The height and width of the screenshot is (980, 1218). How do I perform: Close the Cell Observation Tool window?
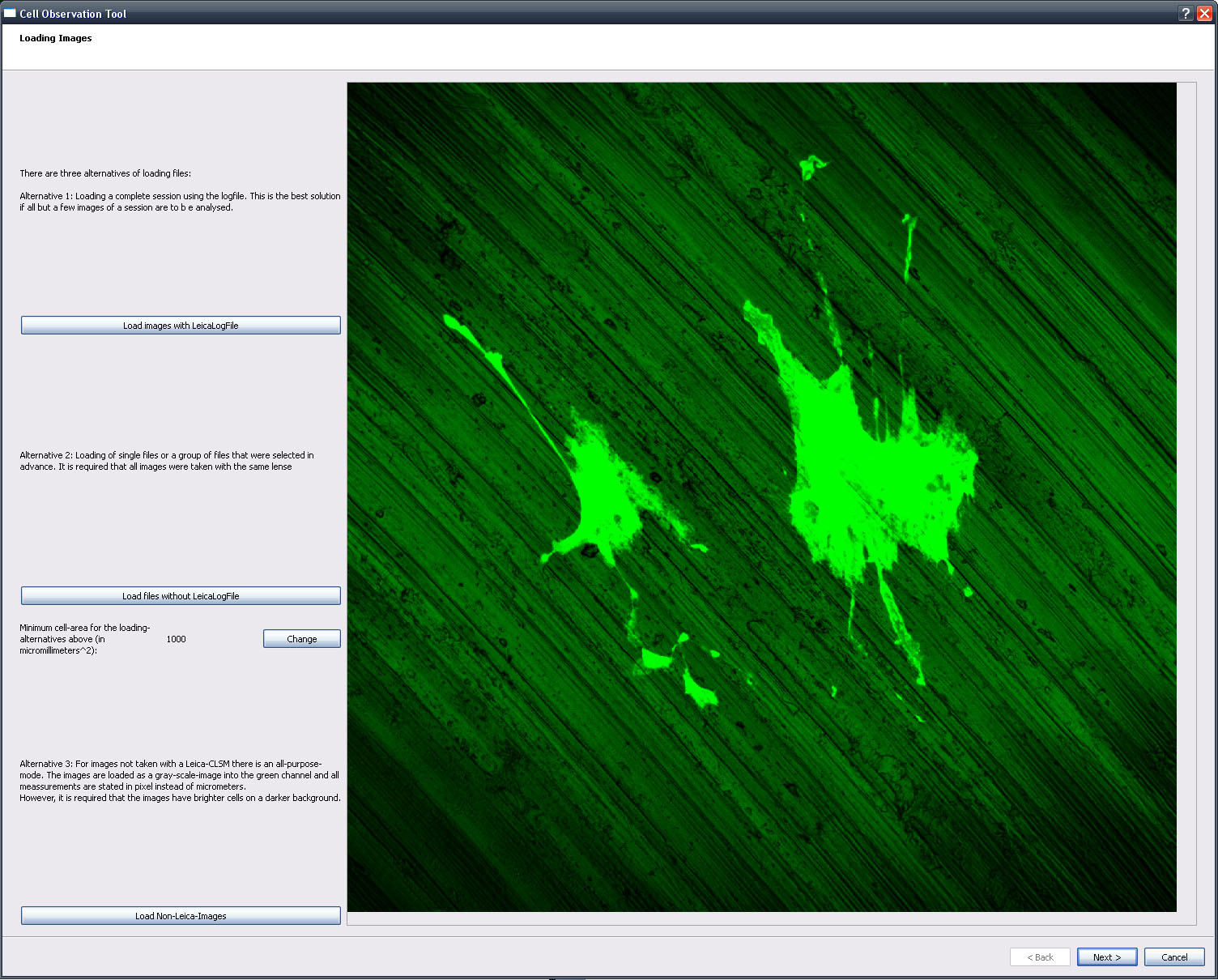point(1204,13)
